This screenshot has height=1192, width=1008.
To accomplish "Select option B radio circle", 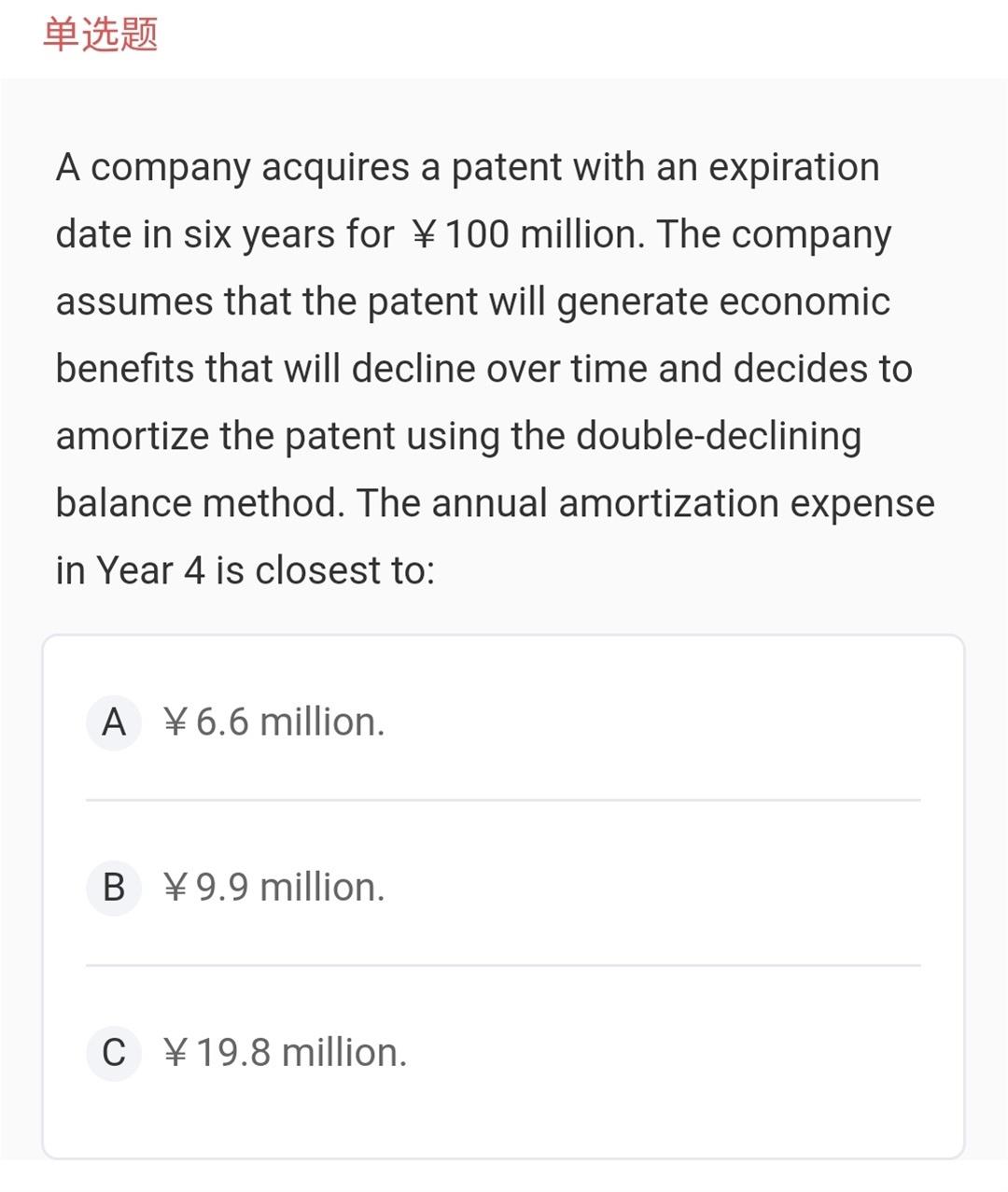I will pos(114,887).
